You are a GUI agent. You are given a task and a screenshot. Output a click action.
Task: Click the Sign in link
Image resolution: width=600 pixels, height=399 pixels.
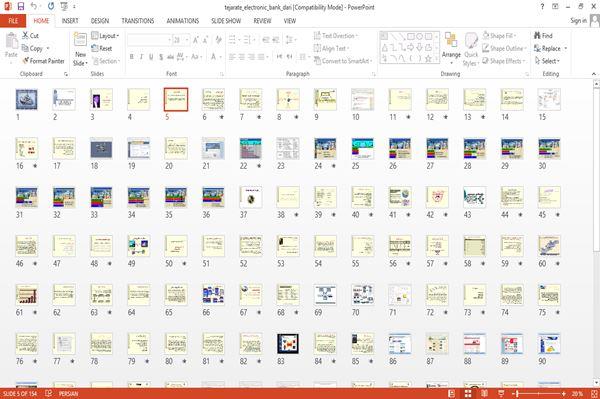click(x=578, y=21)
